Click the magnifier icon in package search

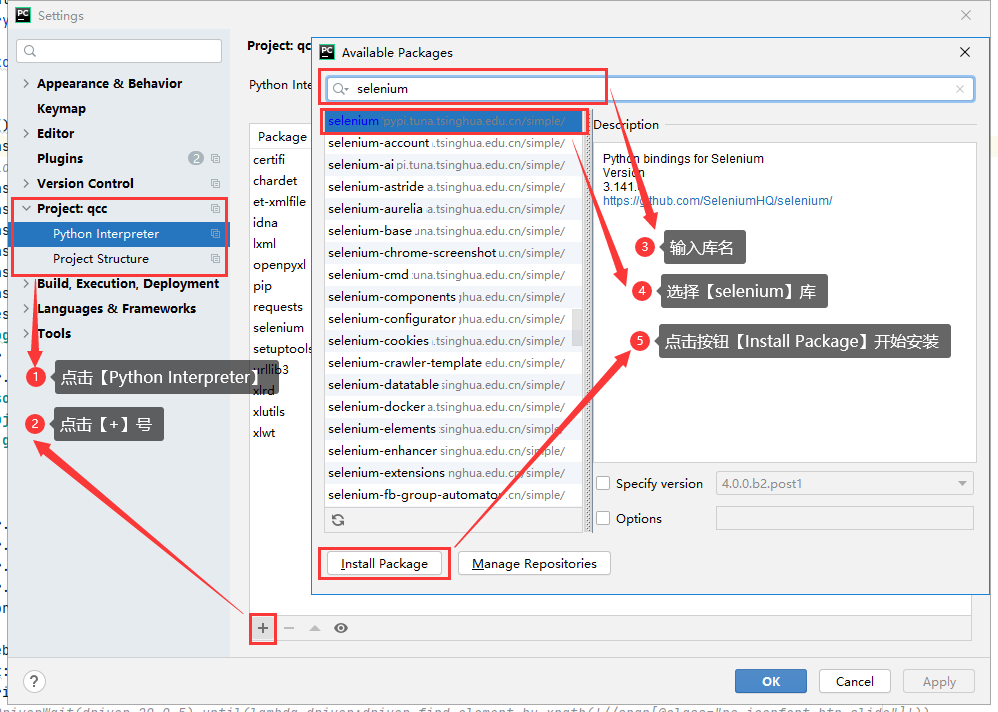tap(340, 89)
